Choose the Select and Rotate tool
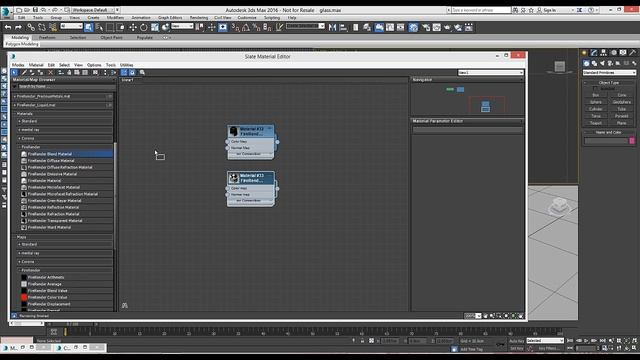640x360 pixels. 144,27
